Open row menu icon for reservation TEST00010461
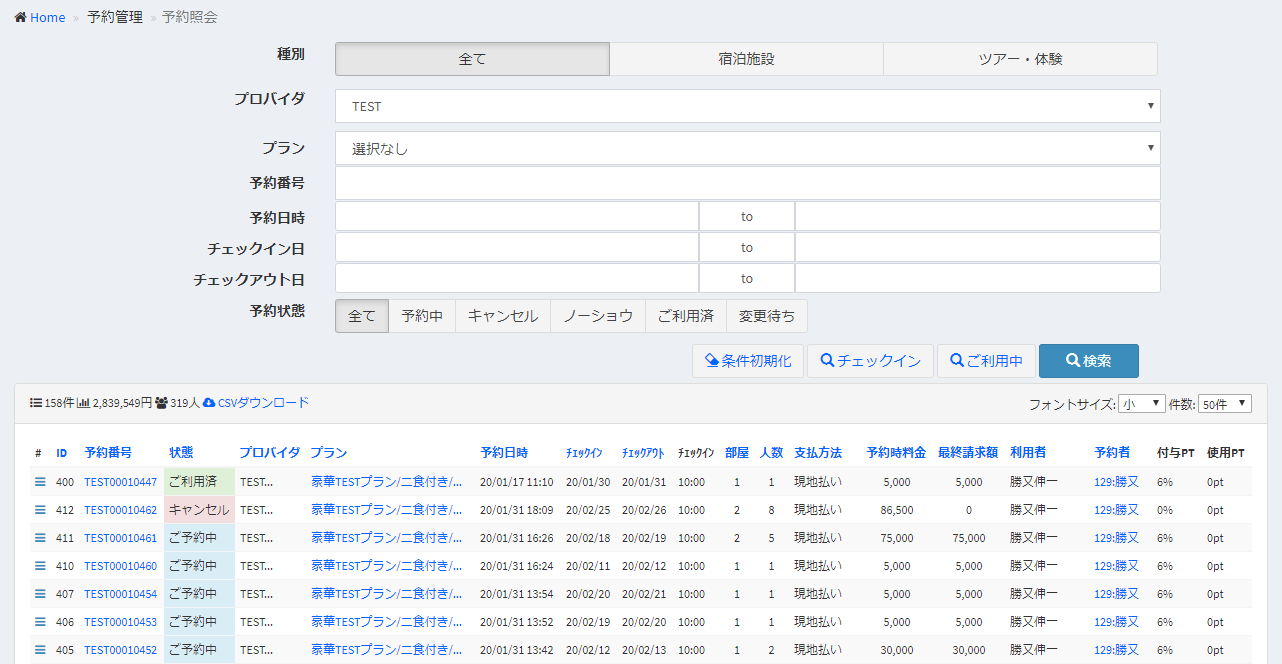This screenshot has height=664, width=1282. tap(41, 538)
